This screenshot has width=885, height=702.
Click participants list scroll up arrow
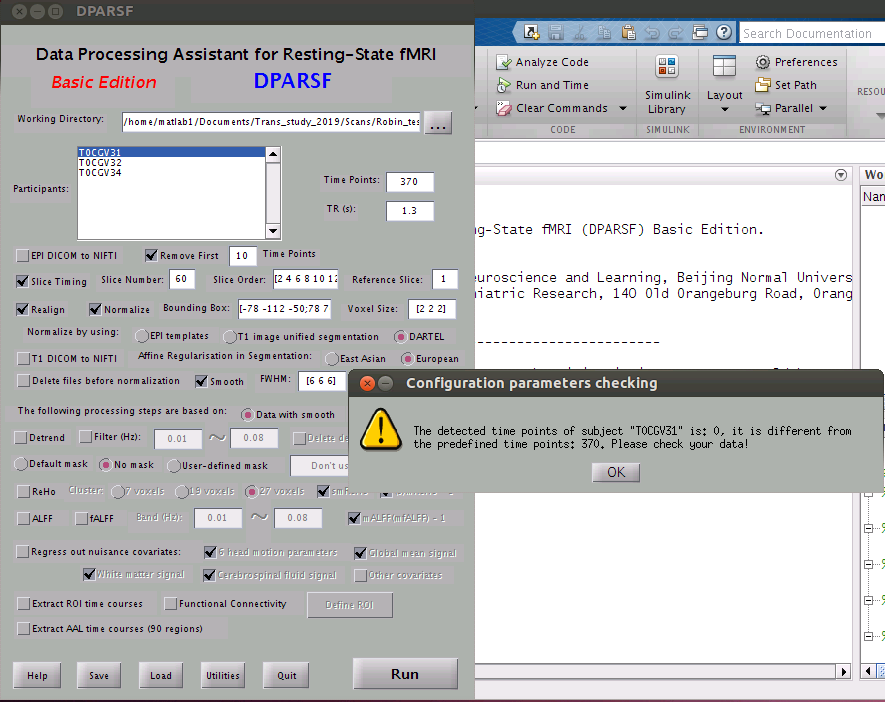[273, 154]
